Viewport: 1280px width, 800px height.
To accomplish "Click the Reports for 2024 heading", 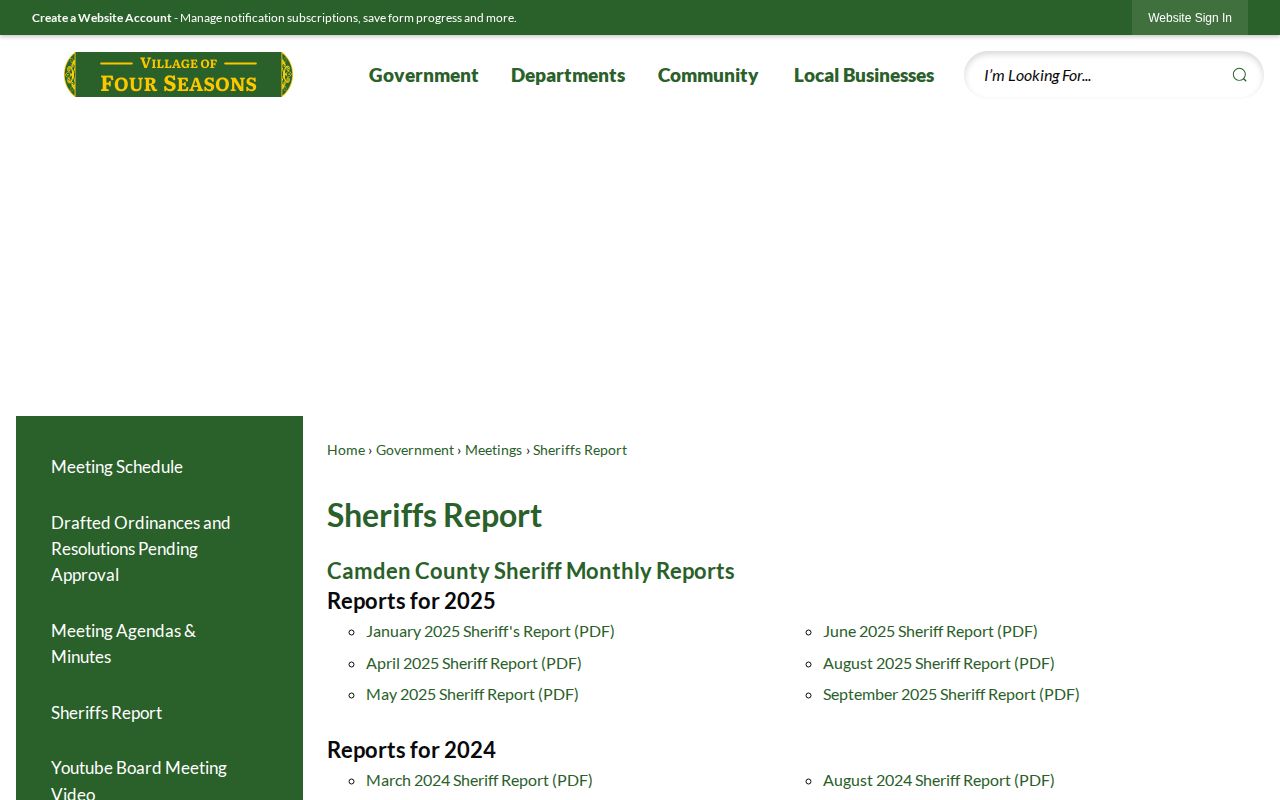I will coord(411,750).
